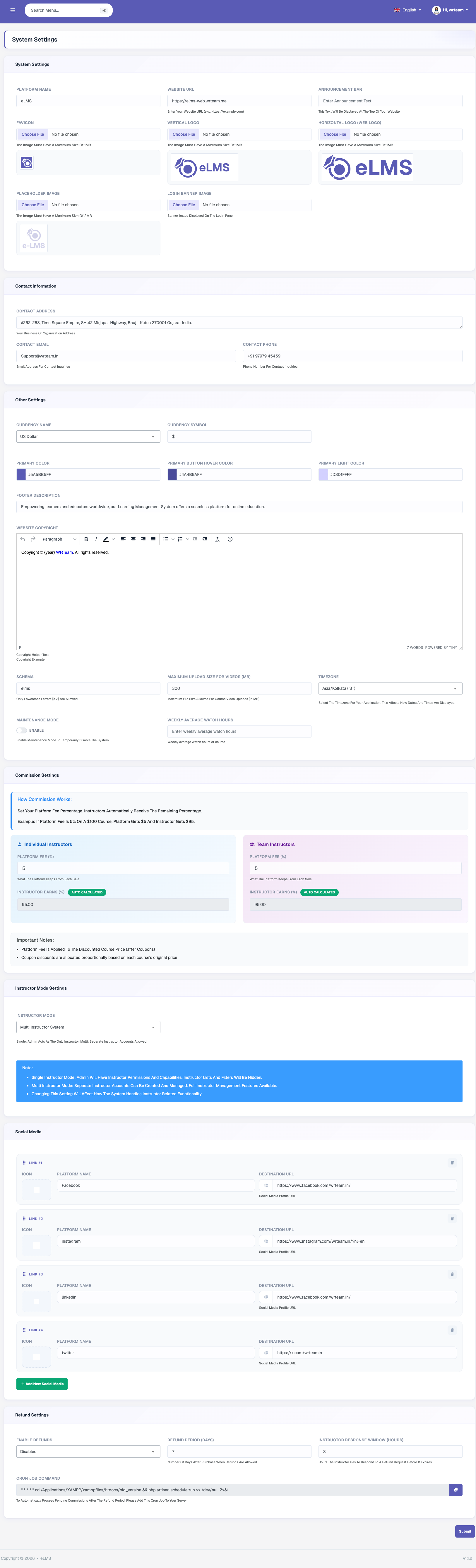Align text right in copyright editor
The width and height of the screenshot is (476, 1568).
point(143,539)
